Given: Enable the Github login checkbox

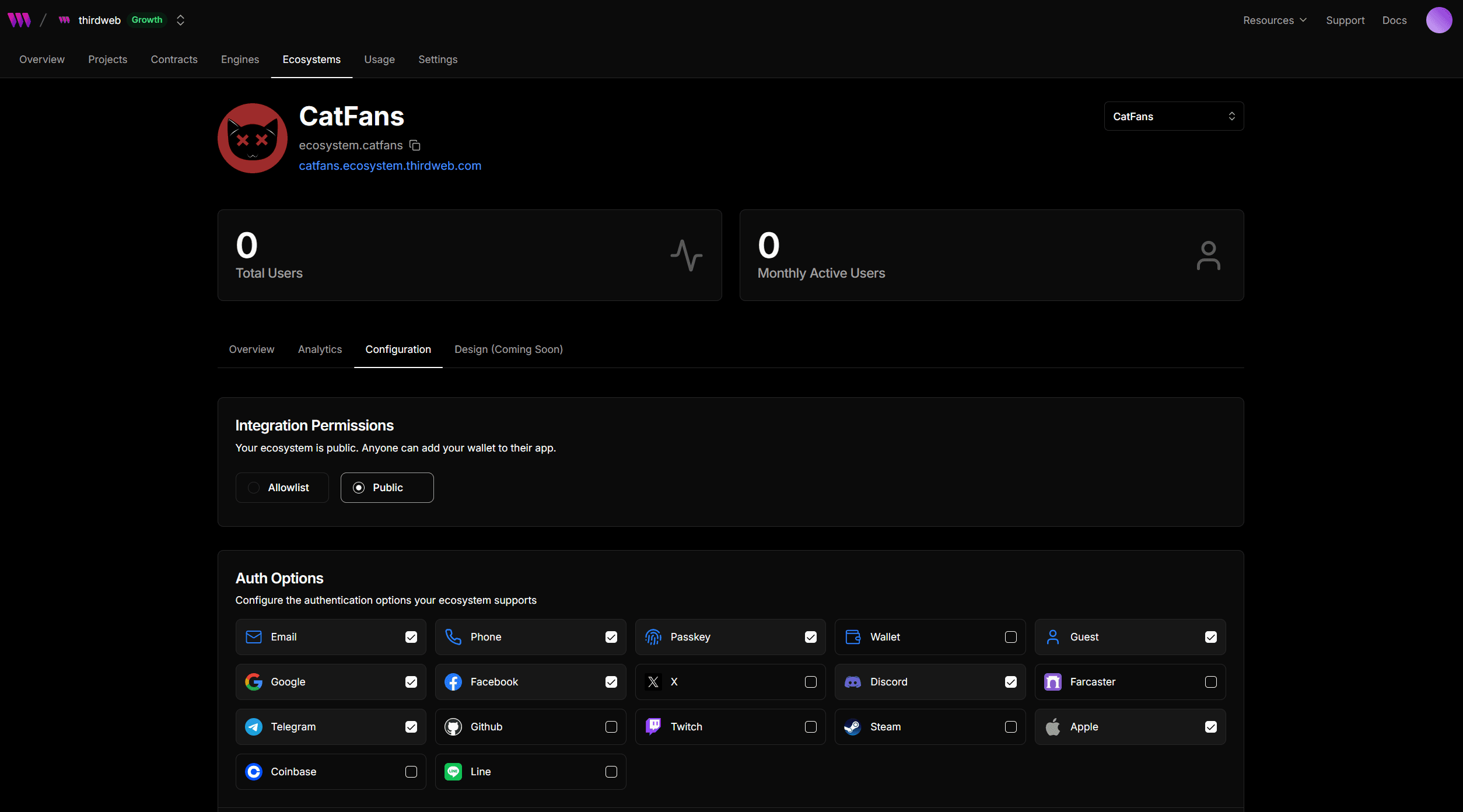Looking at the screenshot, I should [x=611, y=727].
